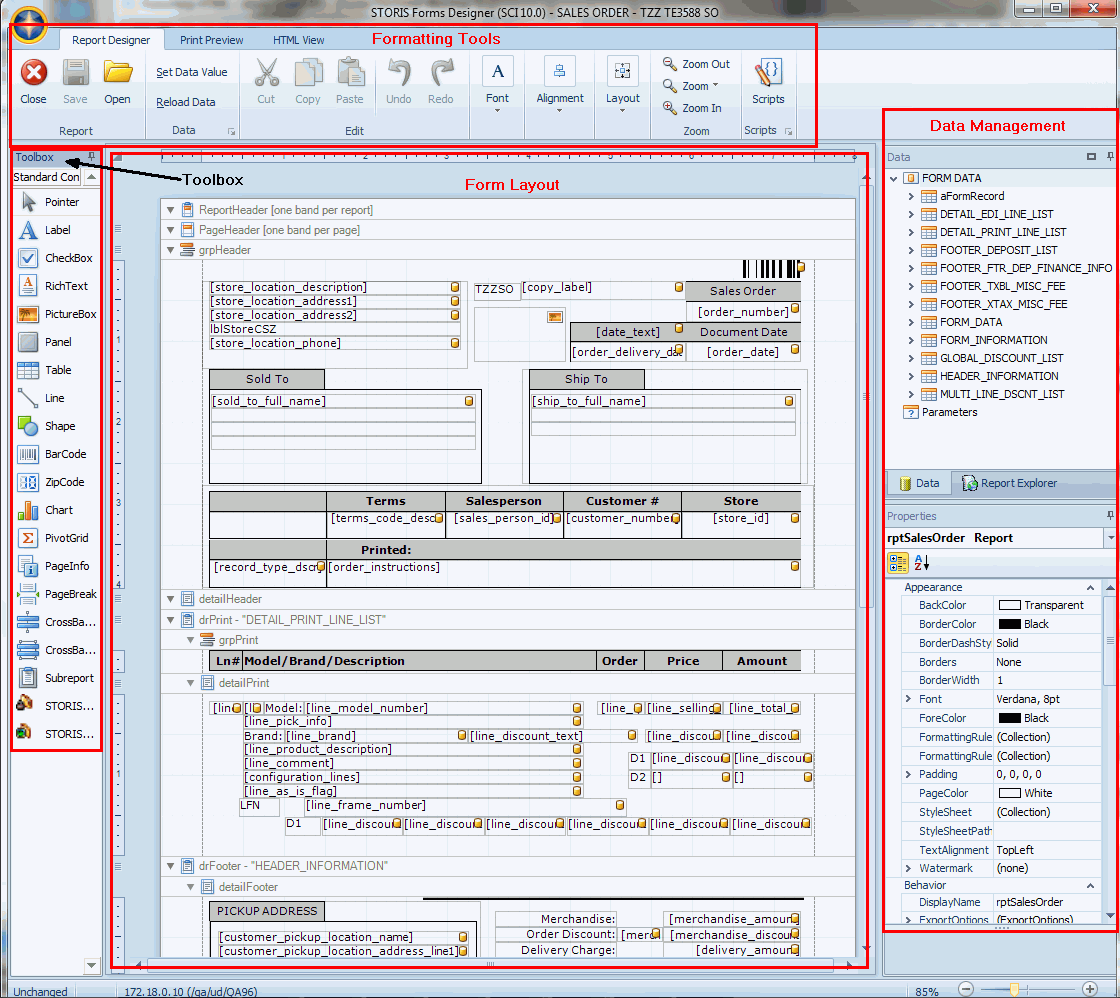Toggle auto-hide pin on the Data panel
This screenshot has width=1120, height=998.
(1110, 157)
